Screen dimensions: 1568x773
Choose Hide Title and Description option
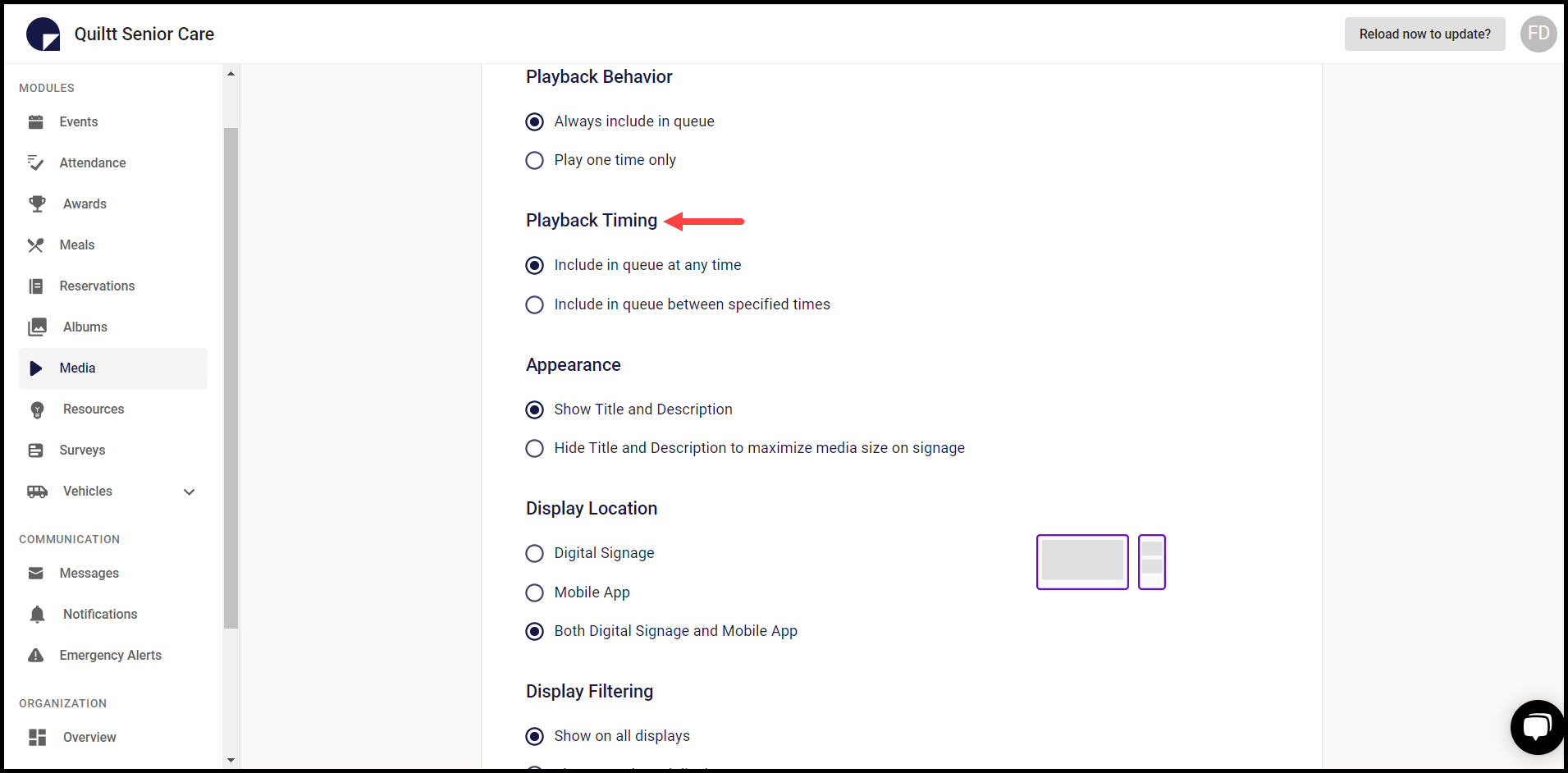(535, 449)
